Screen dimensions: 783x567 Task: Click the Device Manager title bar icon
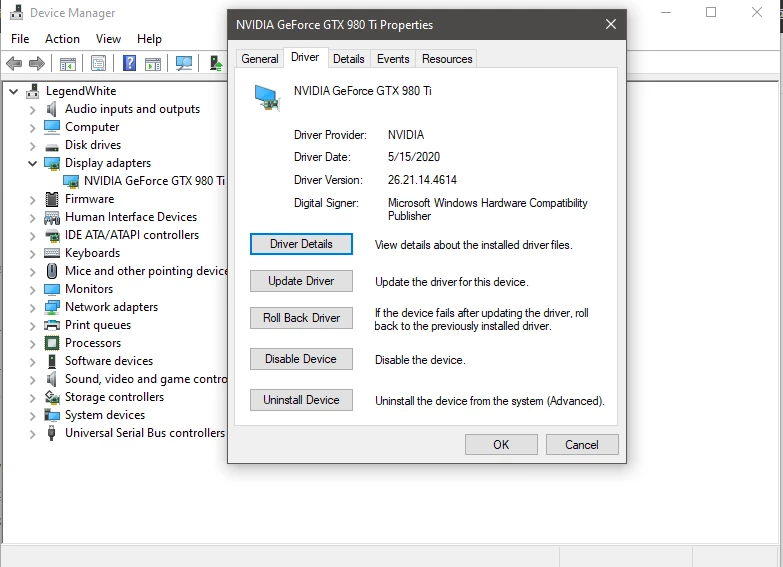(16, 12)
